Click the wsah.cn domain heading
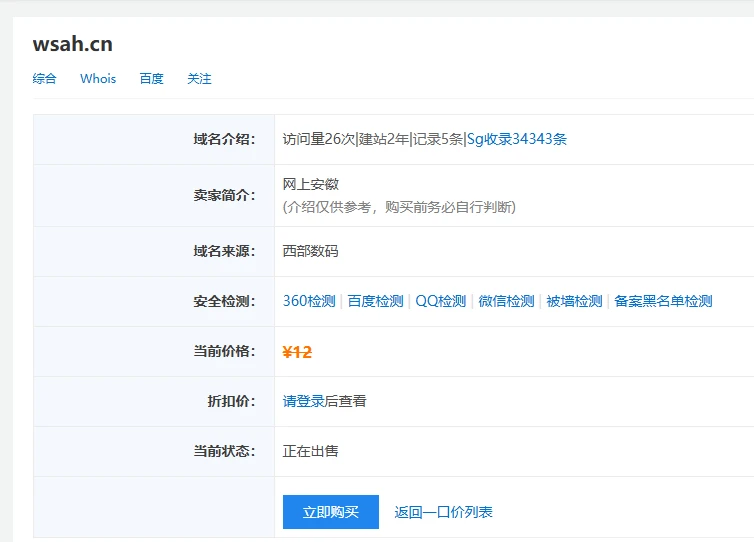The image size is (754, 542). click(72, 44)
